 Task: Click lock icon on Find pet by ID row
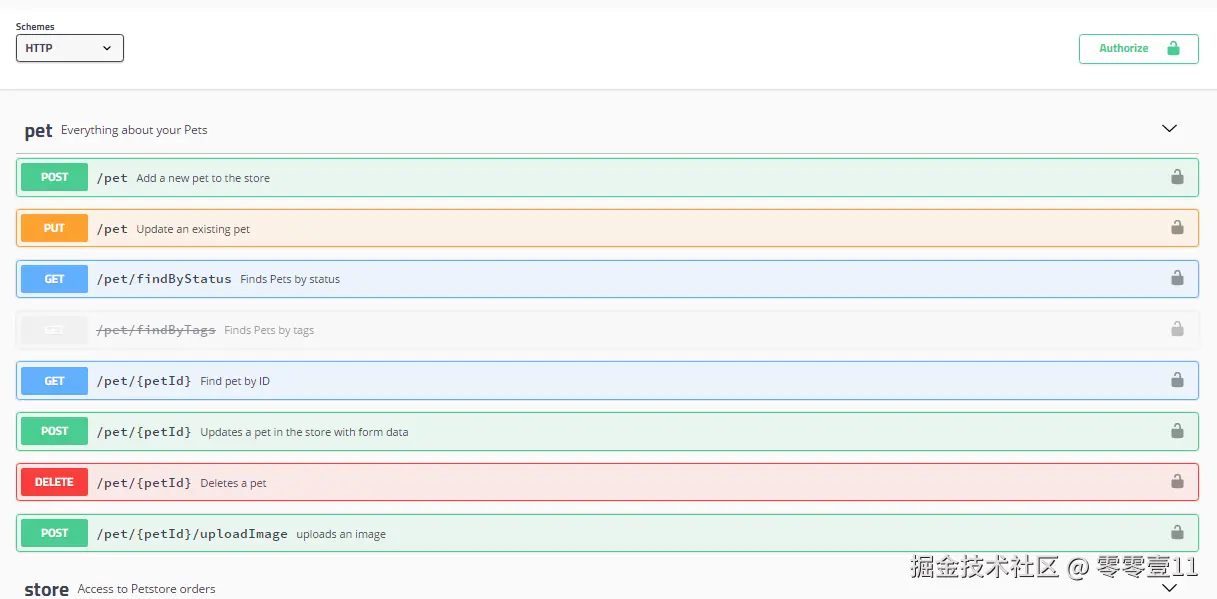(x=1177, y=380)
